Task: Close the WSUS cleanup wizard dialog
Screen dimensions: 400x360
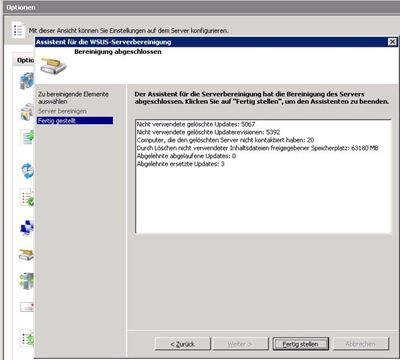Action: tap(392, 42)
